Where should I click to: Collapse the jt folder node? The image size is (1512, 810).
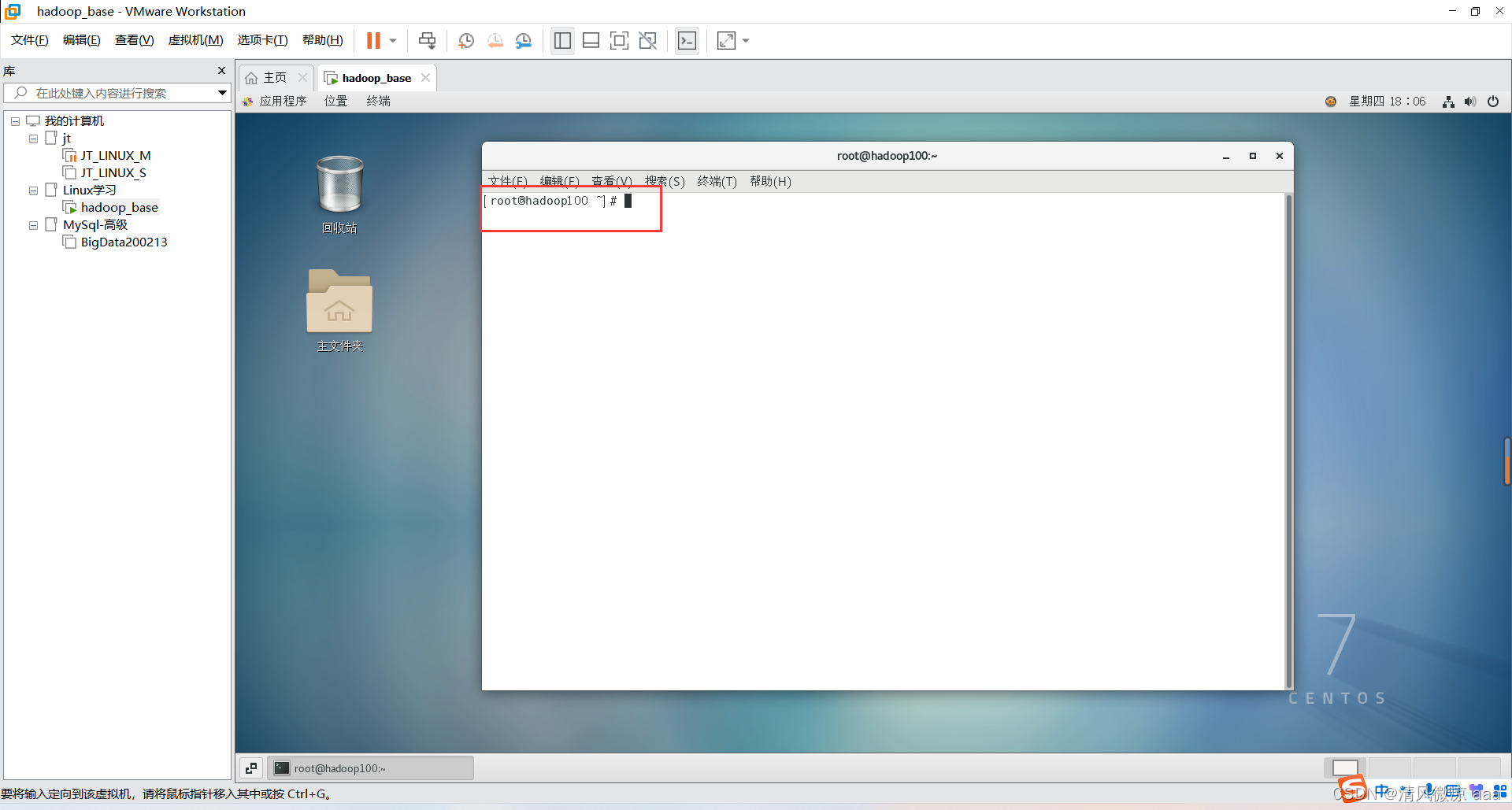pos(33,139)
